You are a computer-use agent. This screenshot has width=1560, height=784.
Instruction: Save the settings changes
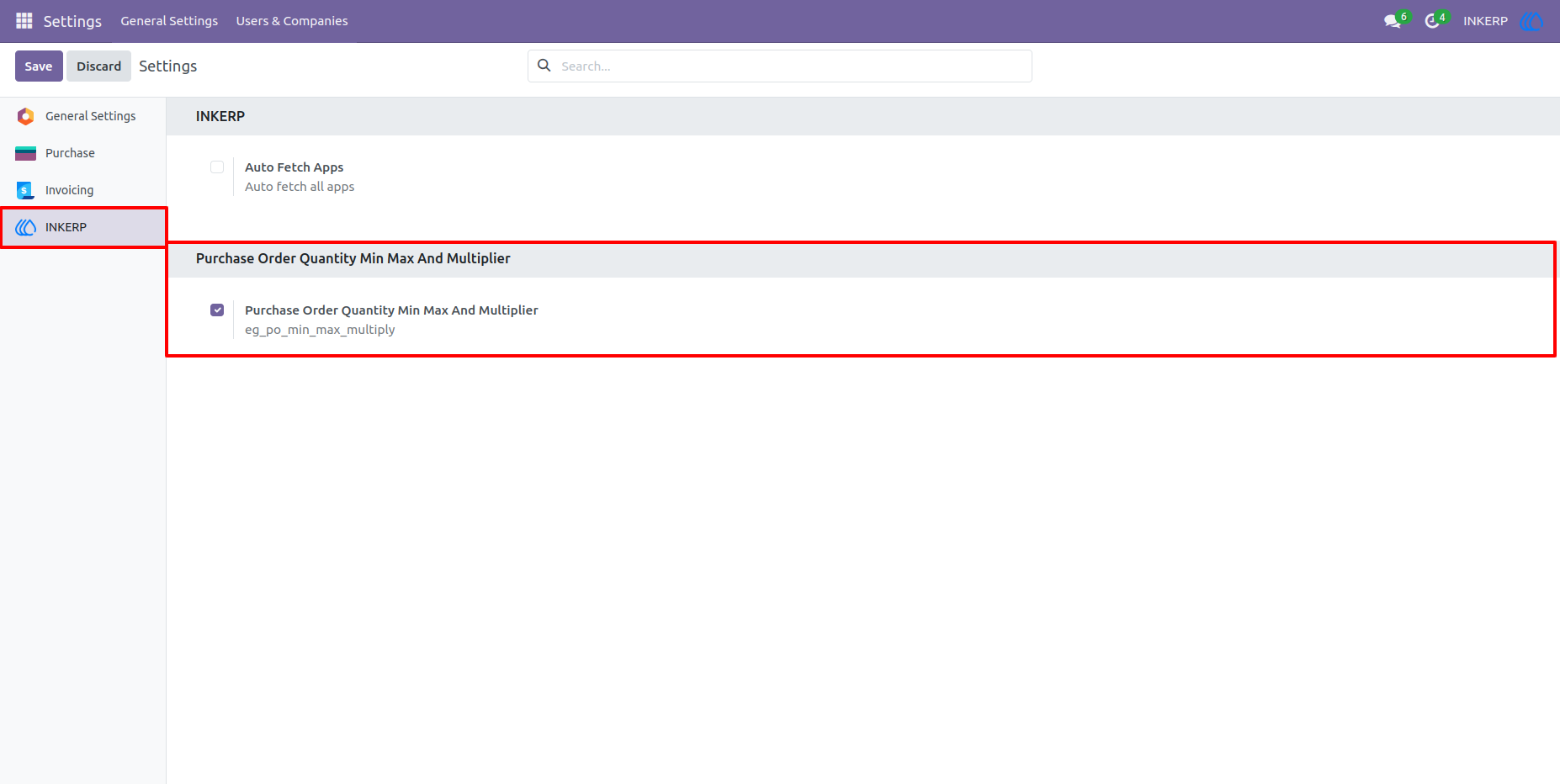pos(39,66)
